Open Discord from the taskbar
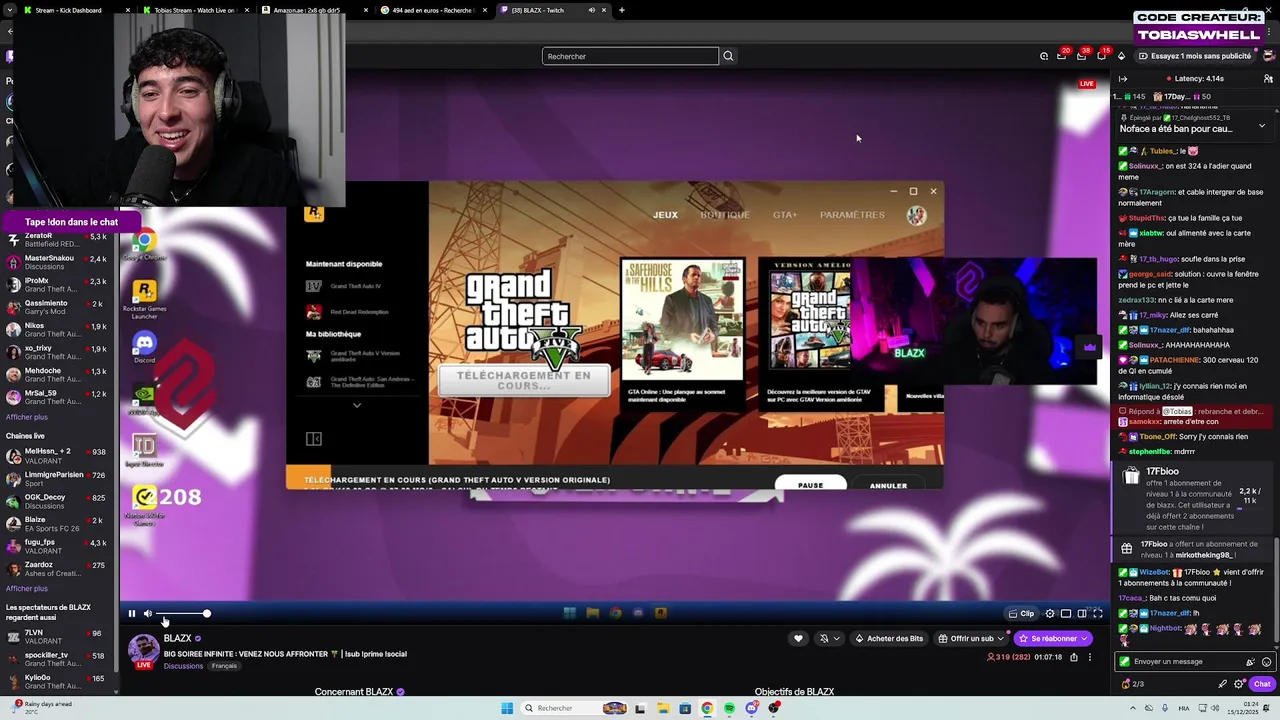The height and width of the screenshot is (720, 1280). tap(751, 708)
